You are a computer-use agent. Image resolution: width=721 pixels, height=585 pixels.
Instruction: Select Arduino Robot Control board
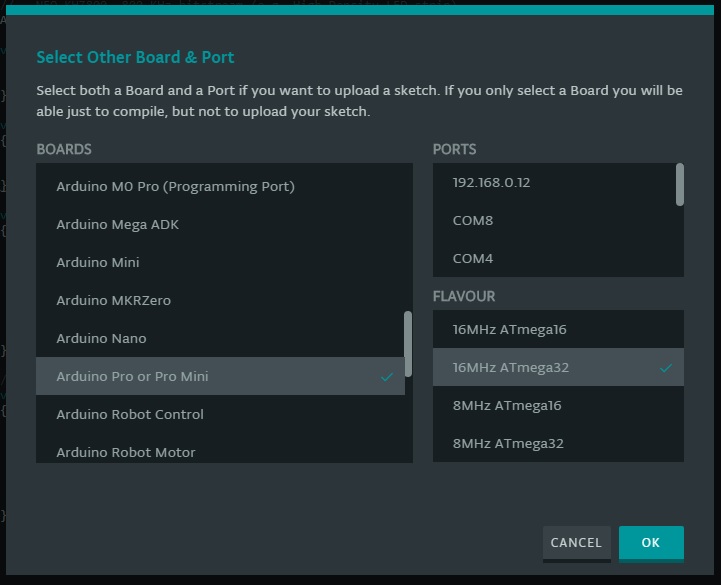pyautogui.click(x=130, y=414)
